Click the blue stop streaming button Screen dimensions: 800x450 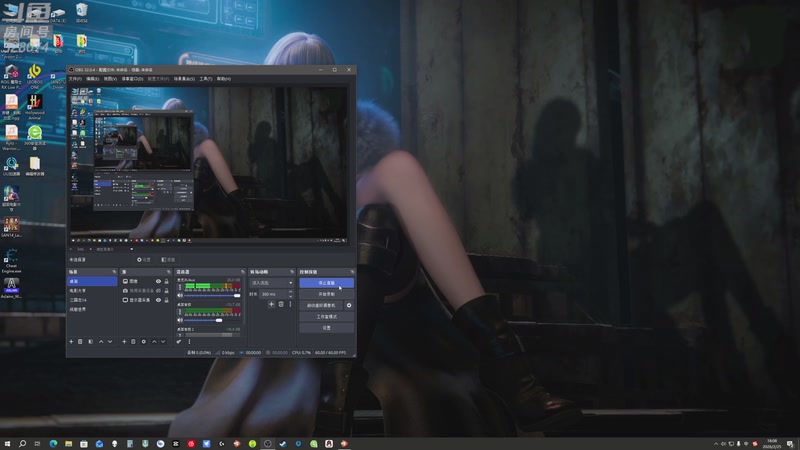click(x=327, y=283)
